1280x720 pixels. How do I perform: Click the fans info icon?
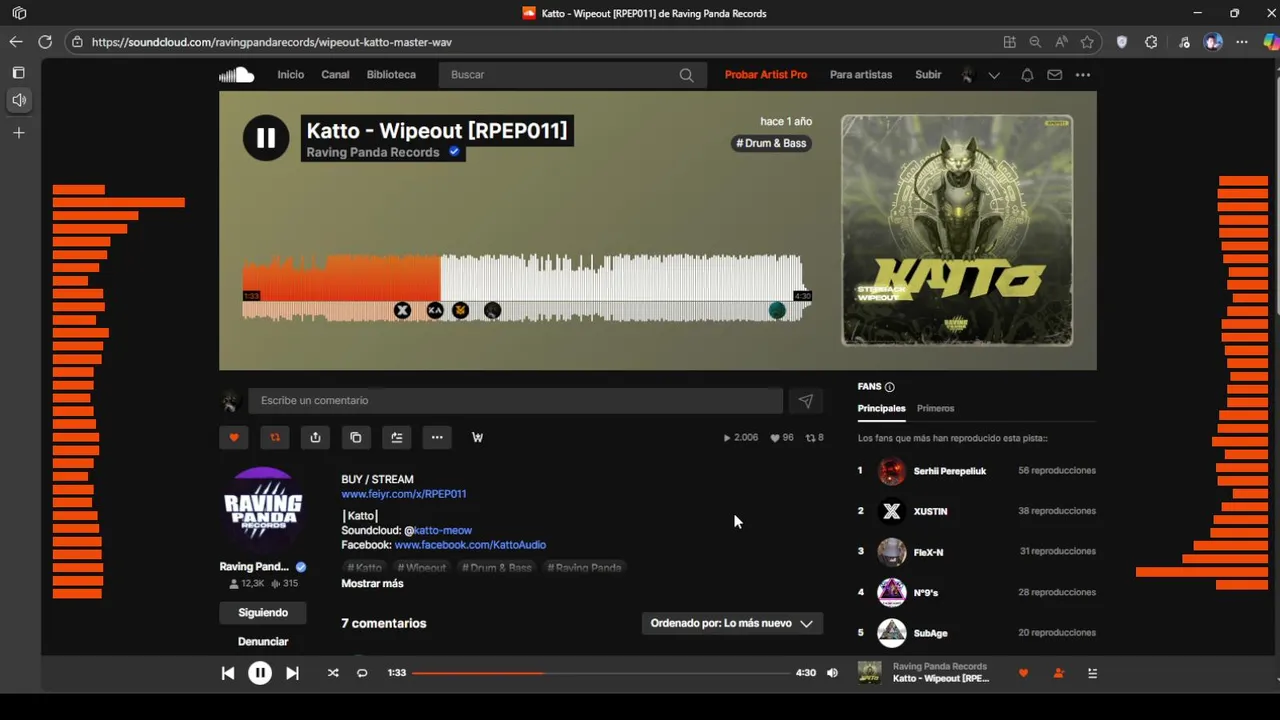890,387
